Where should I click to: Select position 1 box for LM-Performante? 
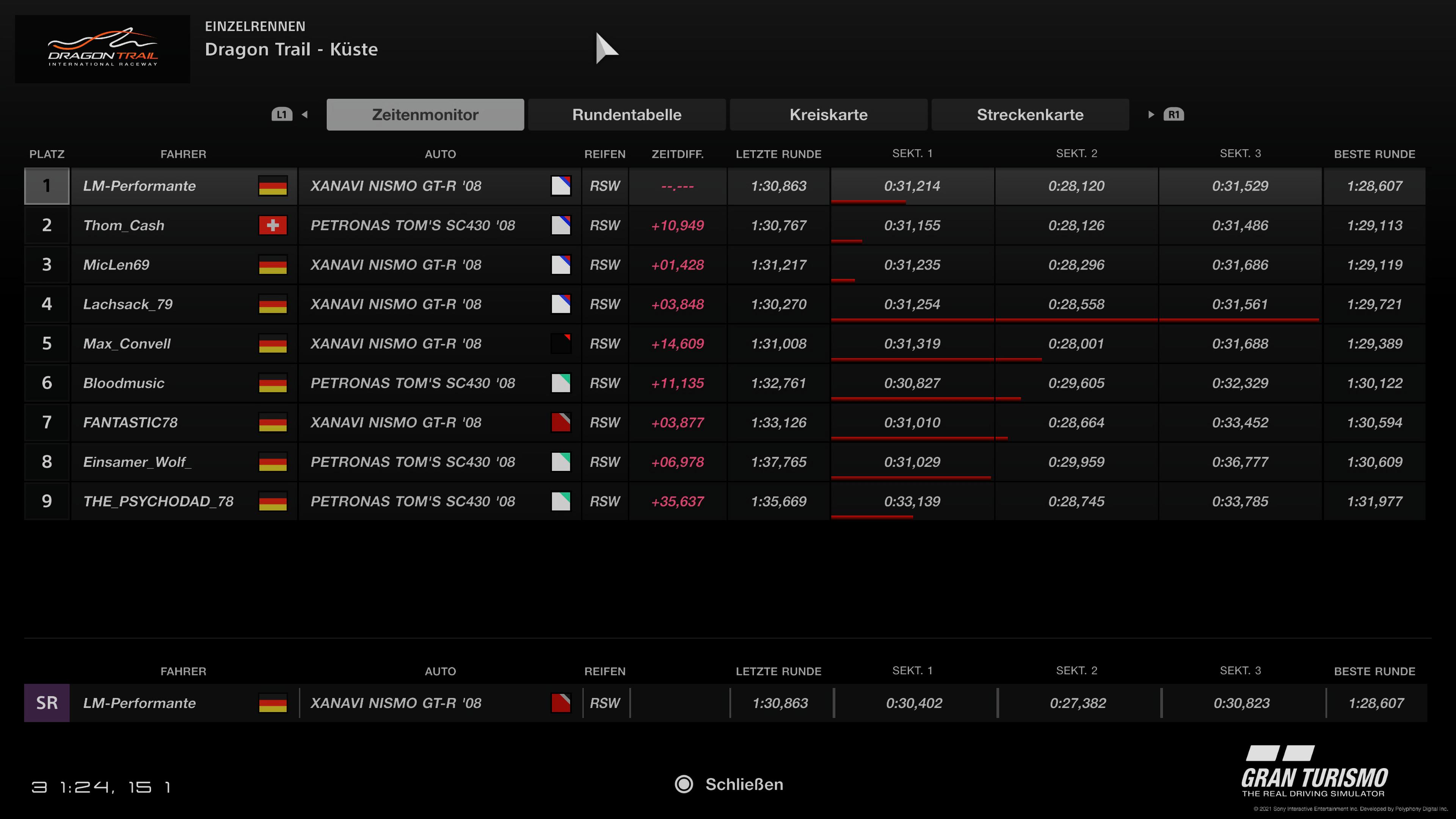point(47,186)
